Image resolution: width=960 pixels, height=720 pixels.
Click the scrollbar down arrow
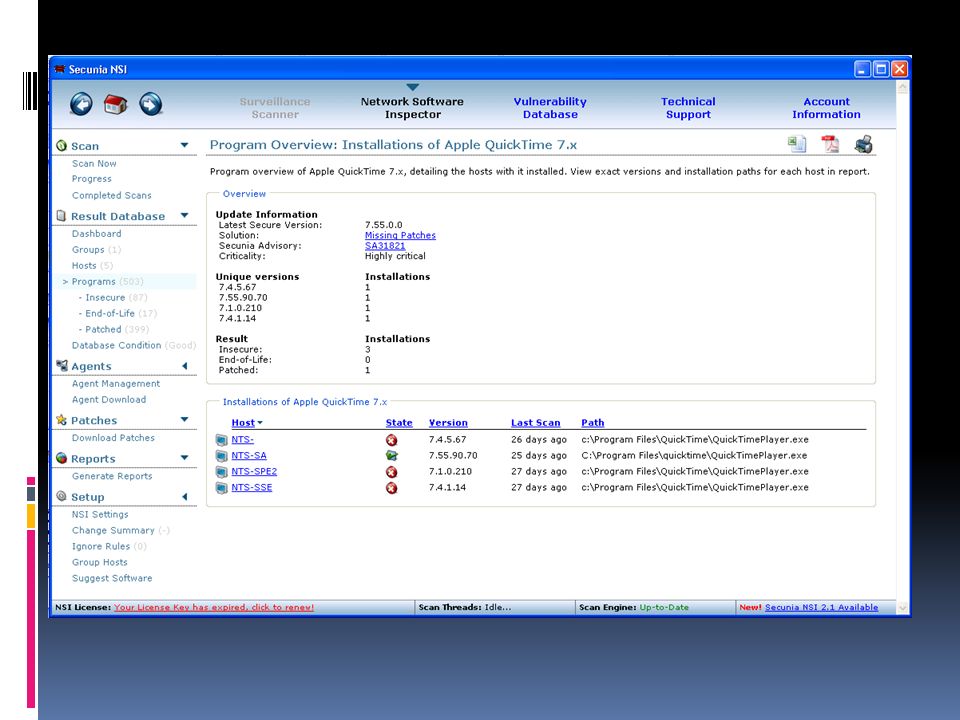(x=902, y=608)
